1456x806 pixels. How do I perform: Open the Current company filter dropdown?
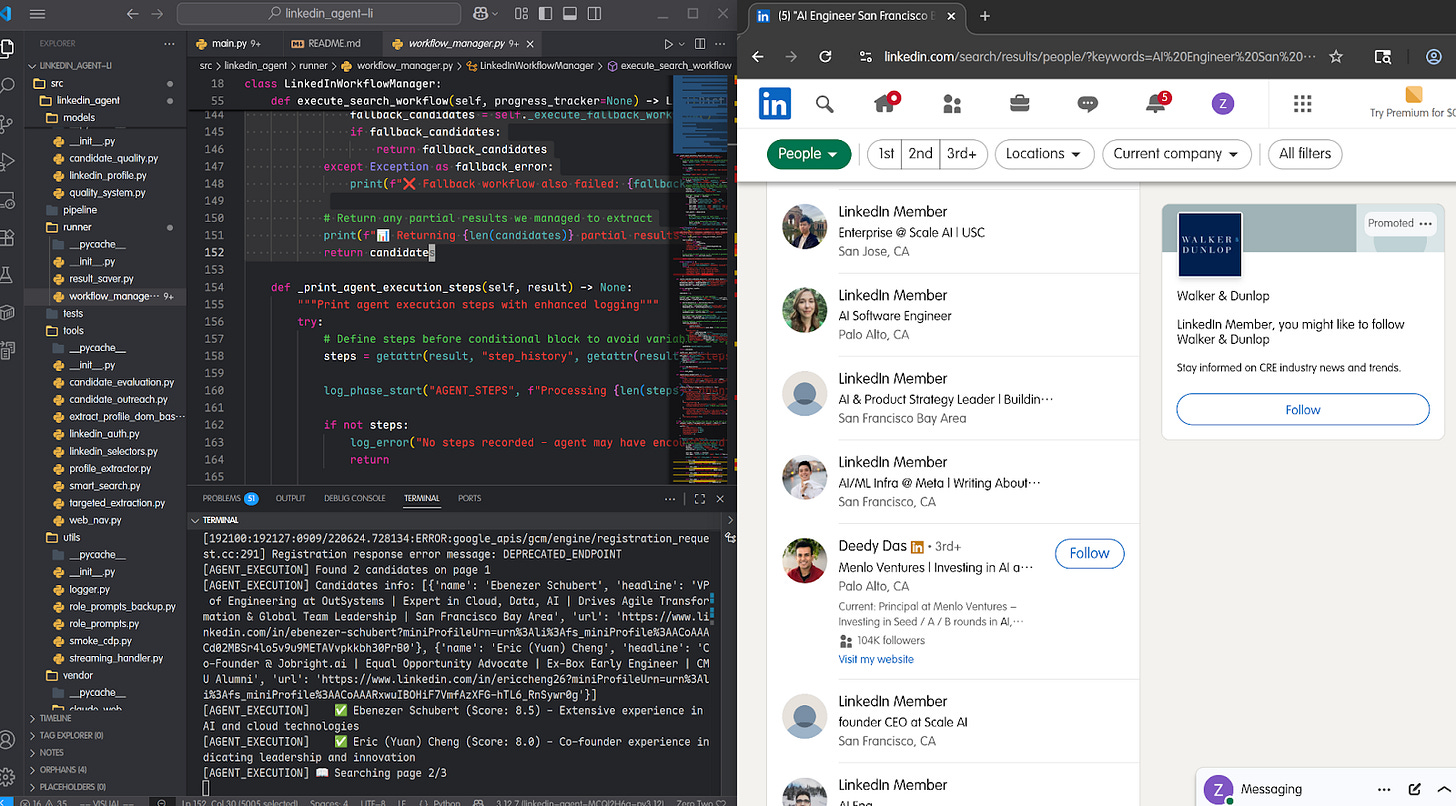1176,153
